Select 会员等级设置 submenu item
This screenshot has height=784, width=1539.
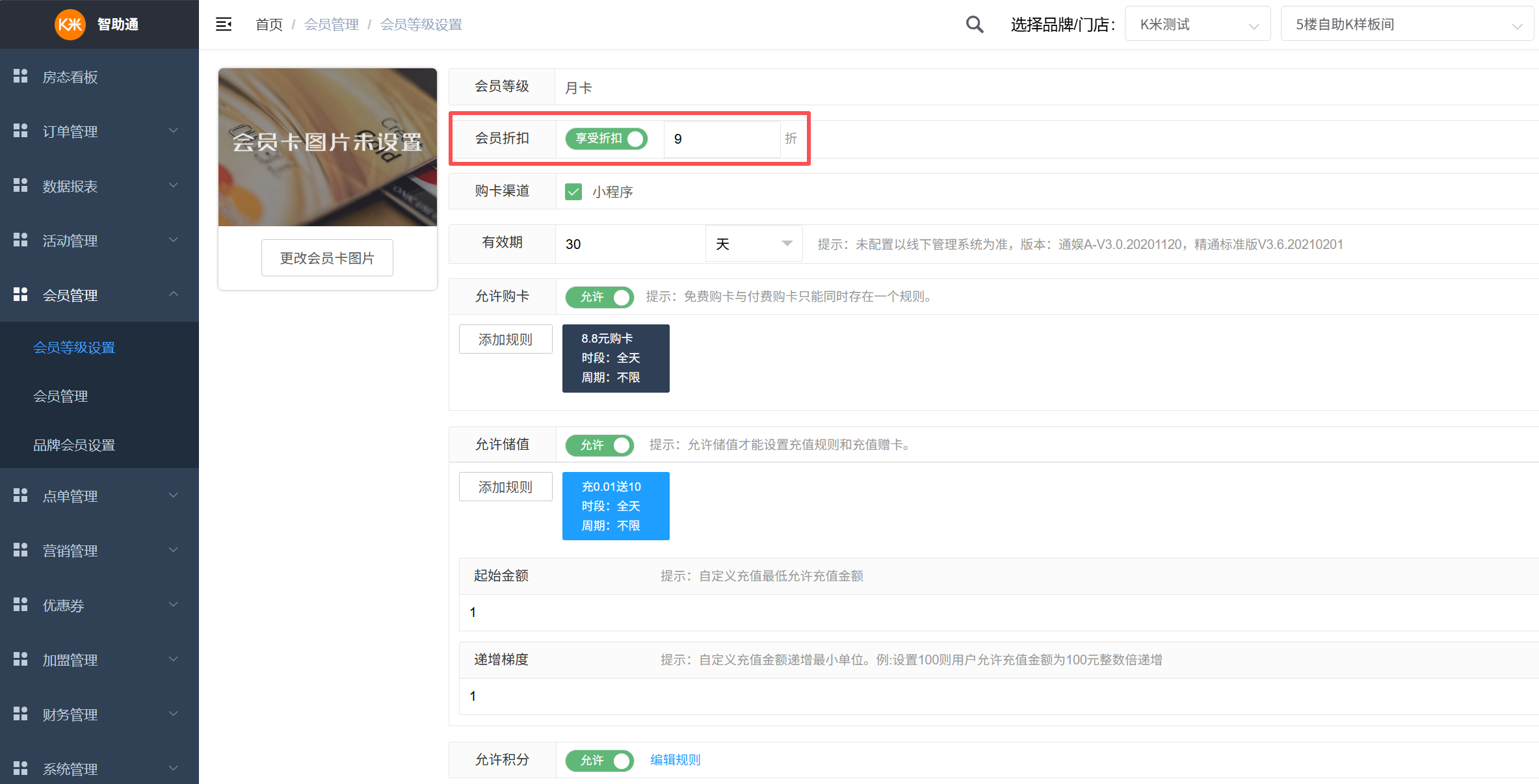(74, 348)
